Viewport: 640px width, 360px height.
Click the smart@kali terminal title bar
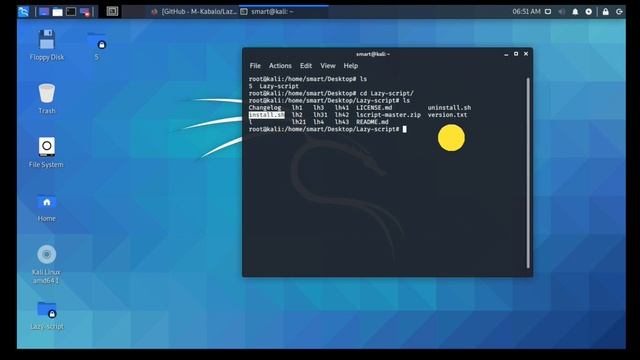pos(372,54)
